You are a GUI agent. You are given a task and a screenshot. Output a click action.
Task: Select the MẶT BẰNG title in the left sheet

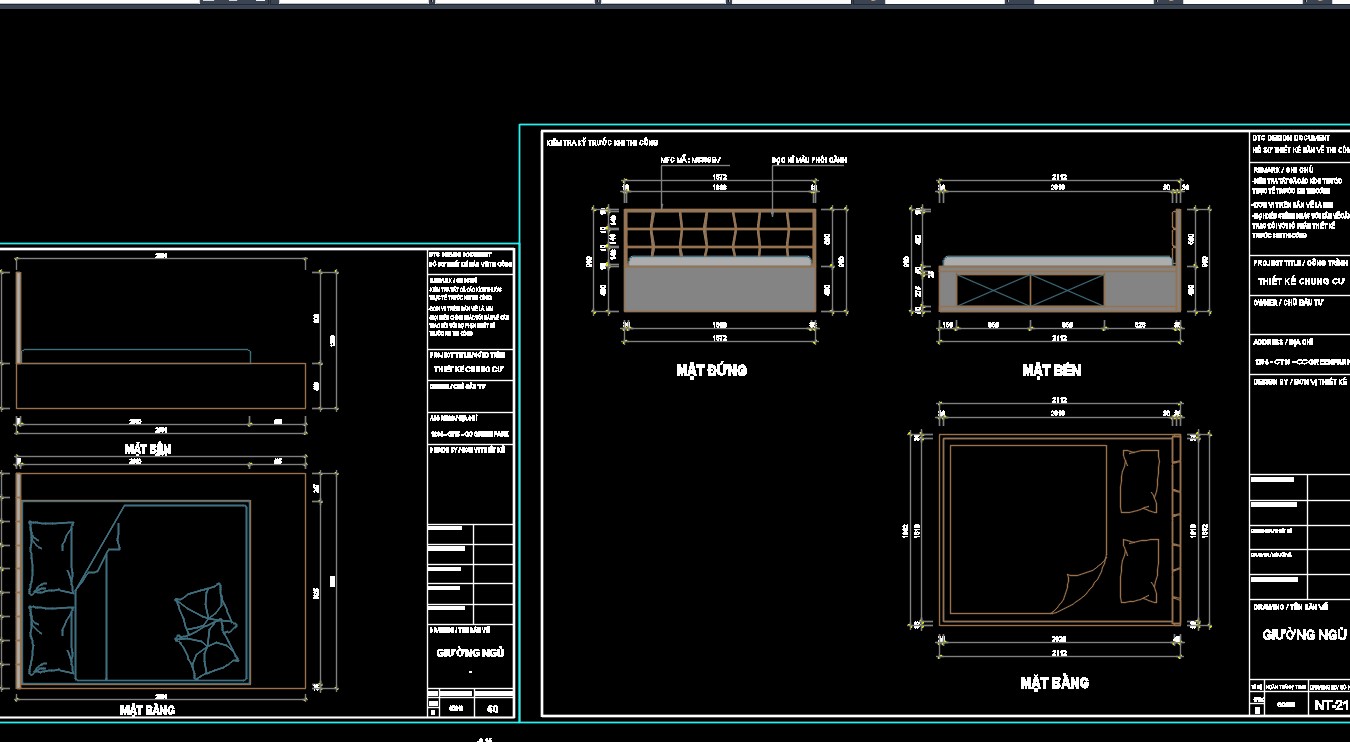coord(147,709)
